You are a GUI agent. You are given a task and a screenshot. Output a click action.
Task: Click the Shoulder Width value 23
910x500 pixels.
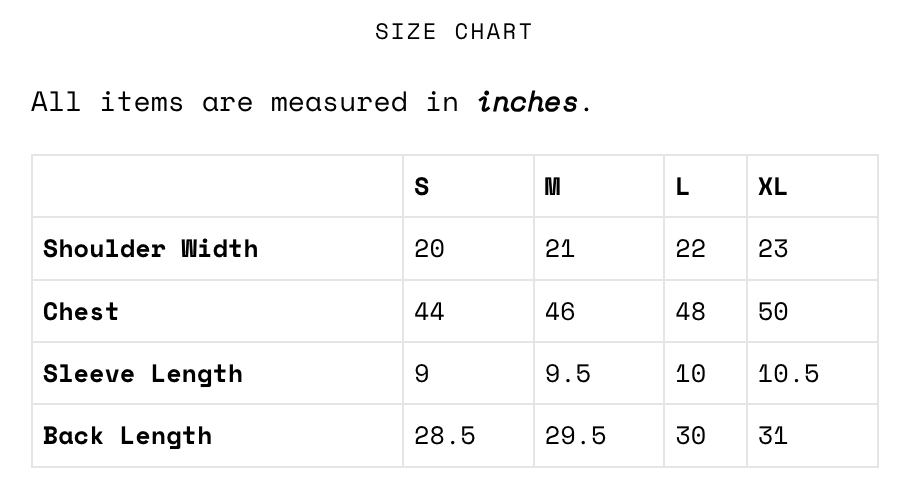[773, 249]
